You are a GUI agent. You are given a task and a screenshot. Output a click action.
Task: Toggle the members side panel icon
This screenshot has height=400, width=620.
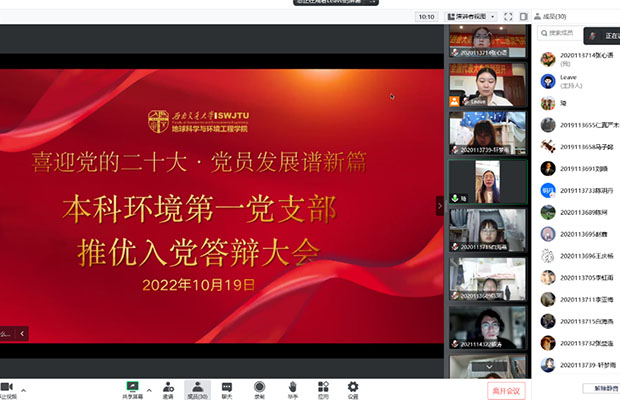pyautogui.click(x=523, y=17)
